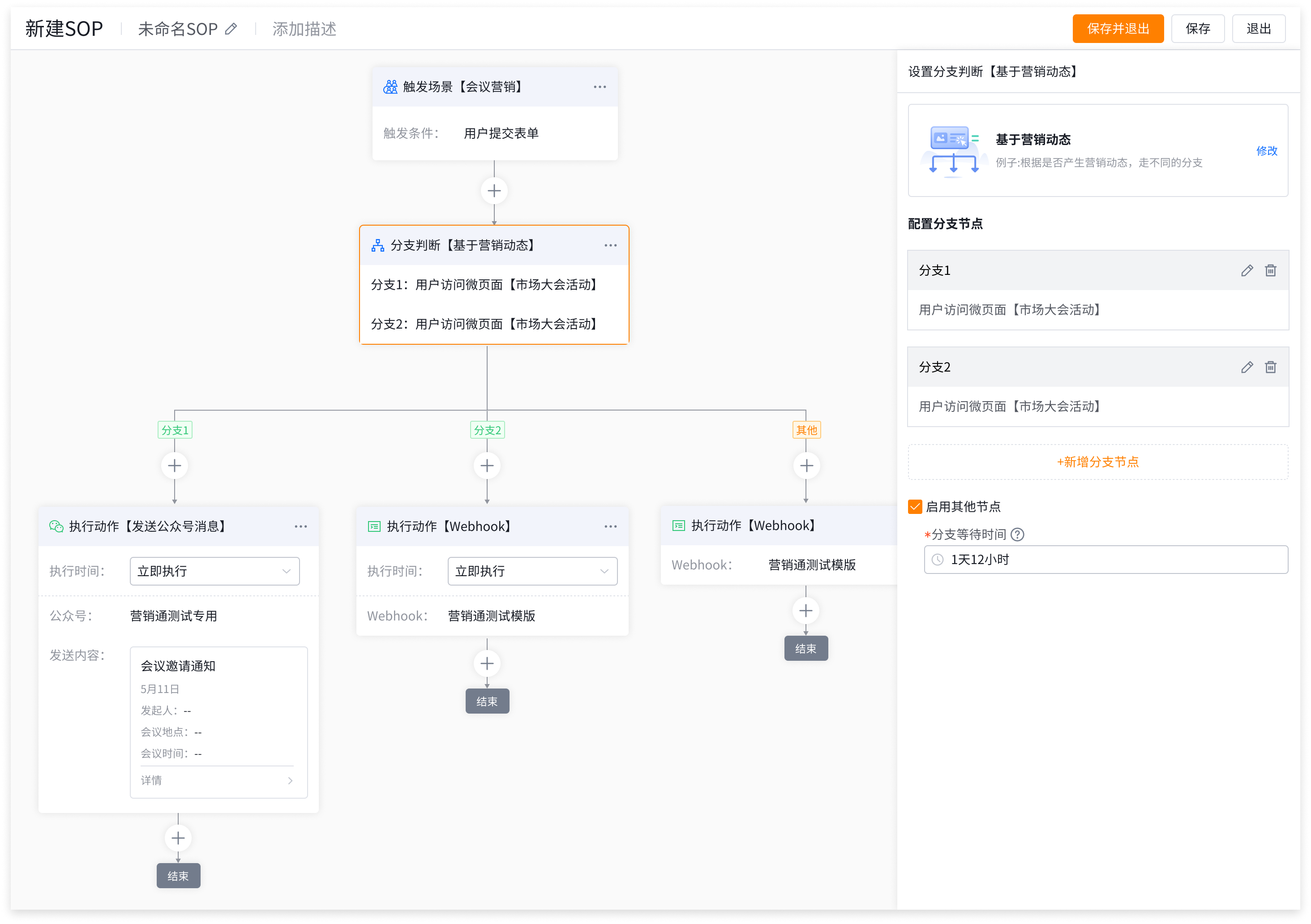Edit 分支2 with pencil icon

(1247, 367)
